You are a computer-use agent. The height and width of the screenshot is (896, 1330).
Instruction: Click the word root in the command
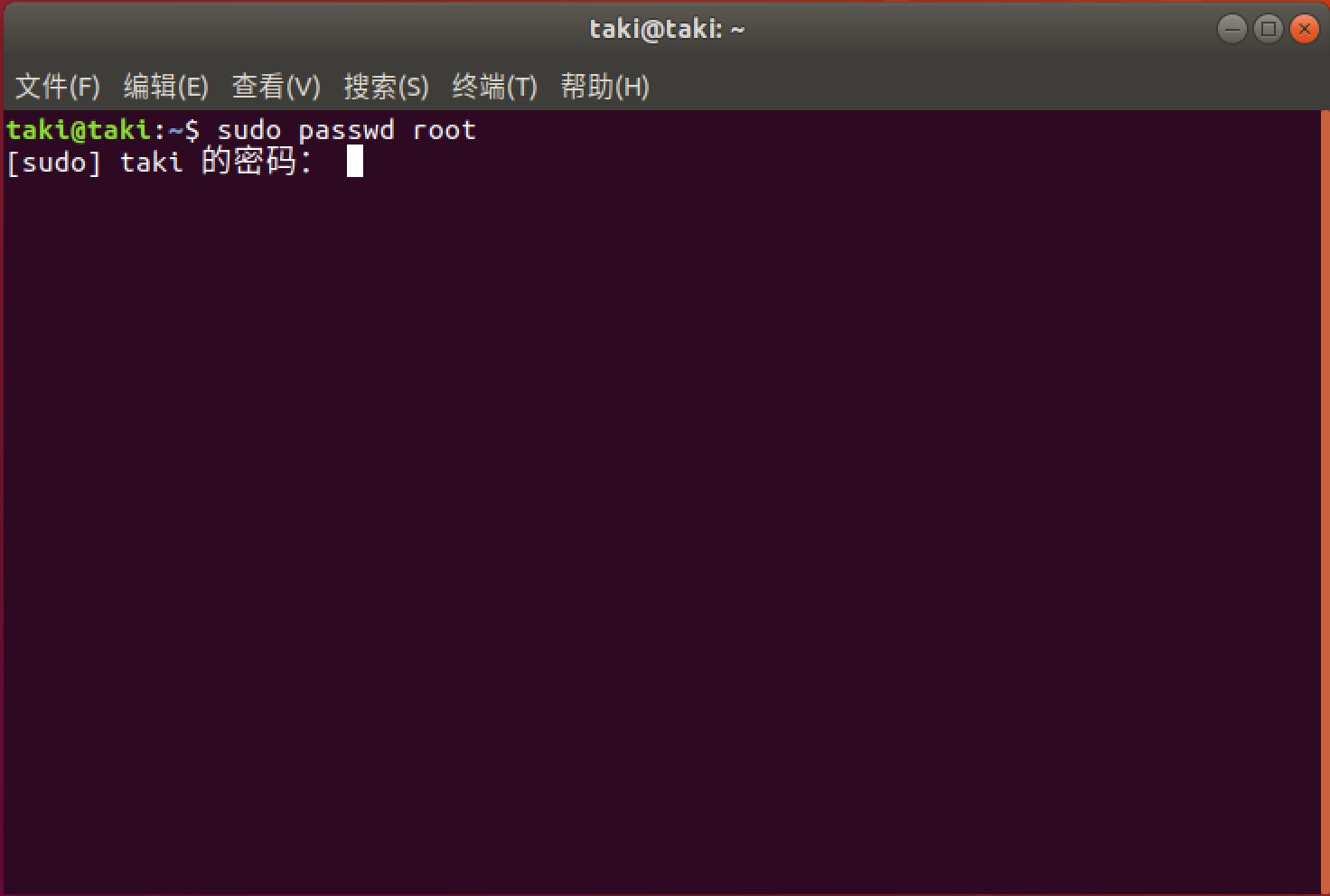pyautogui.click(x=444, y=131)
